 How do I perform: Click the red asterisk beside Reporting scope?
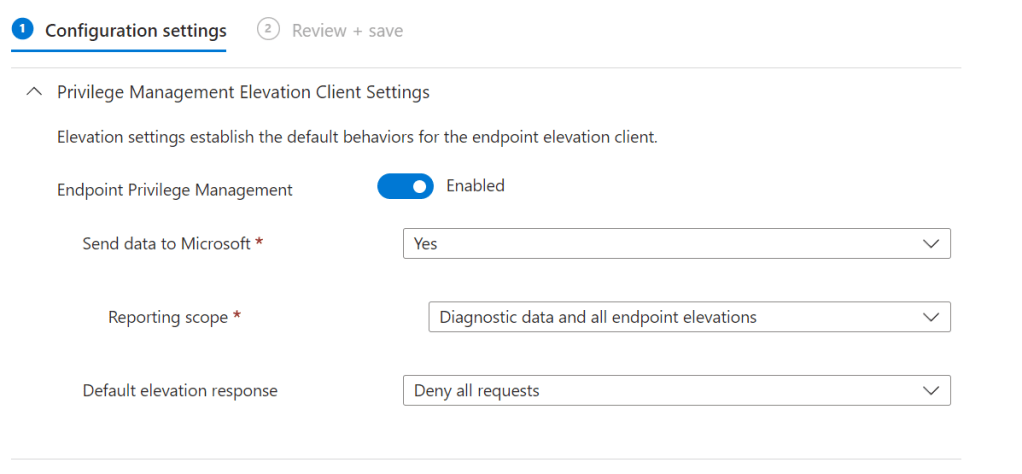click(x=237, y=317)
